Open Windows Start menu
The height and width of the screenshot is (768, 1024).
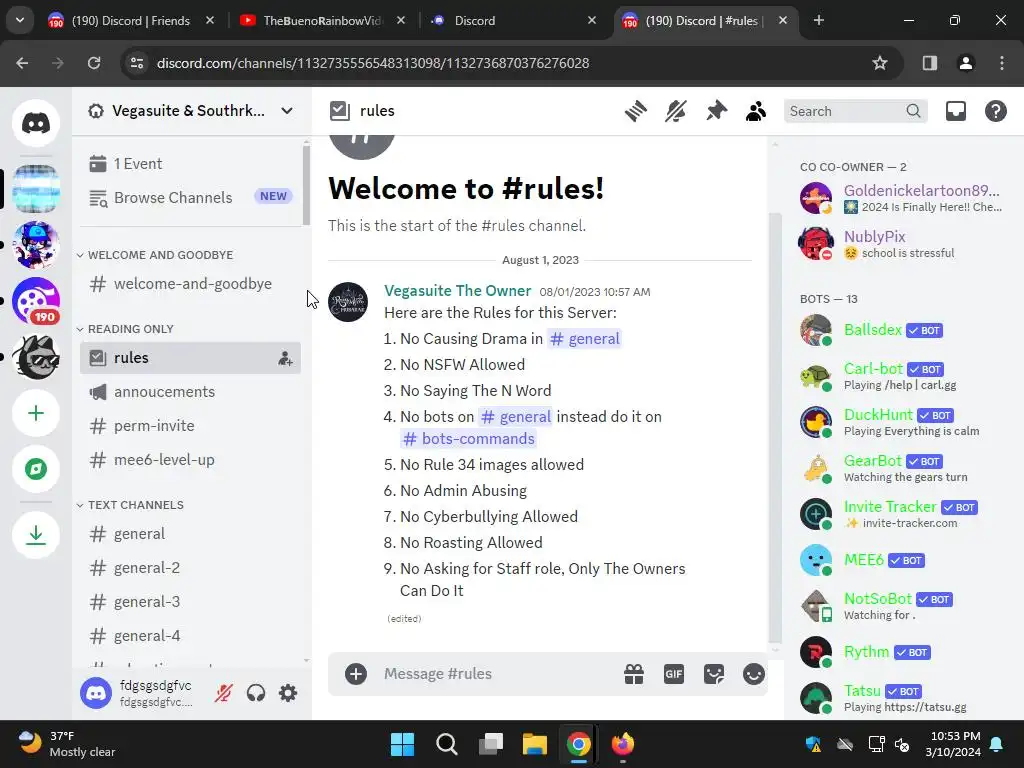tap(402, 744)
